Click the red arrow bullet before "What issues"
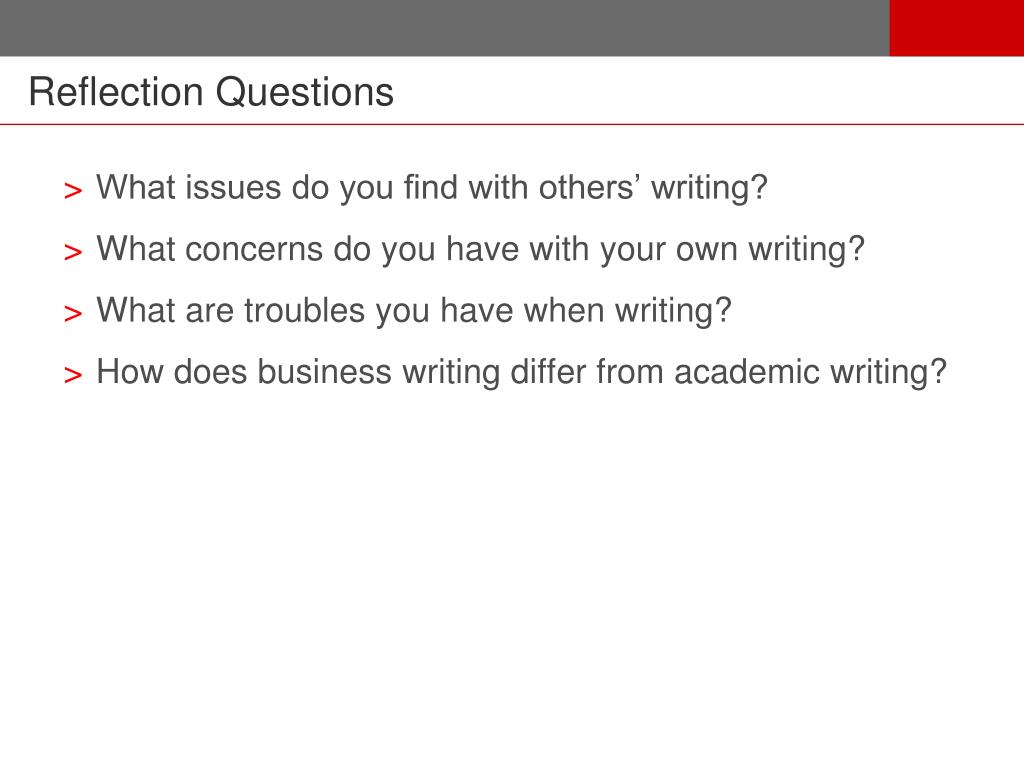The height and width of the screenshot is (768, 1024). tap(73, 191)
